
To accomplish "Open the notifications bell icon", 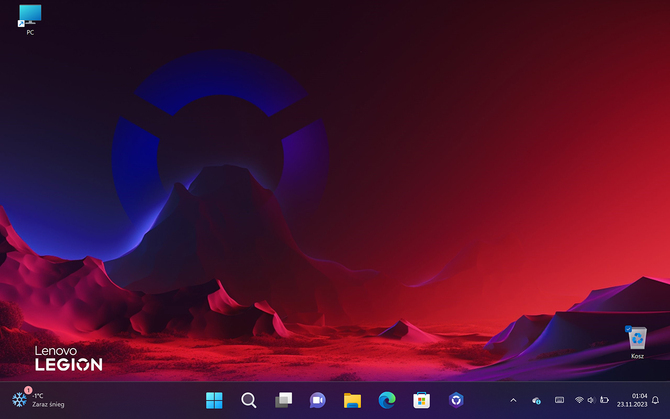I will coord(655,400).
